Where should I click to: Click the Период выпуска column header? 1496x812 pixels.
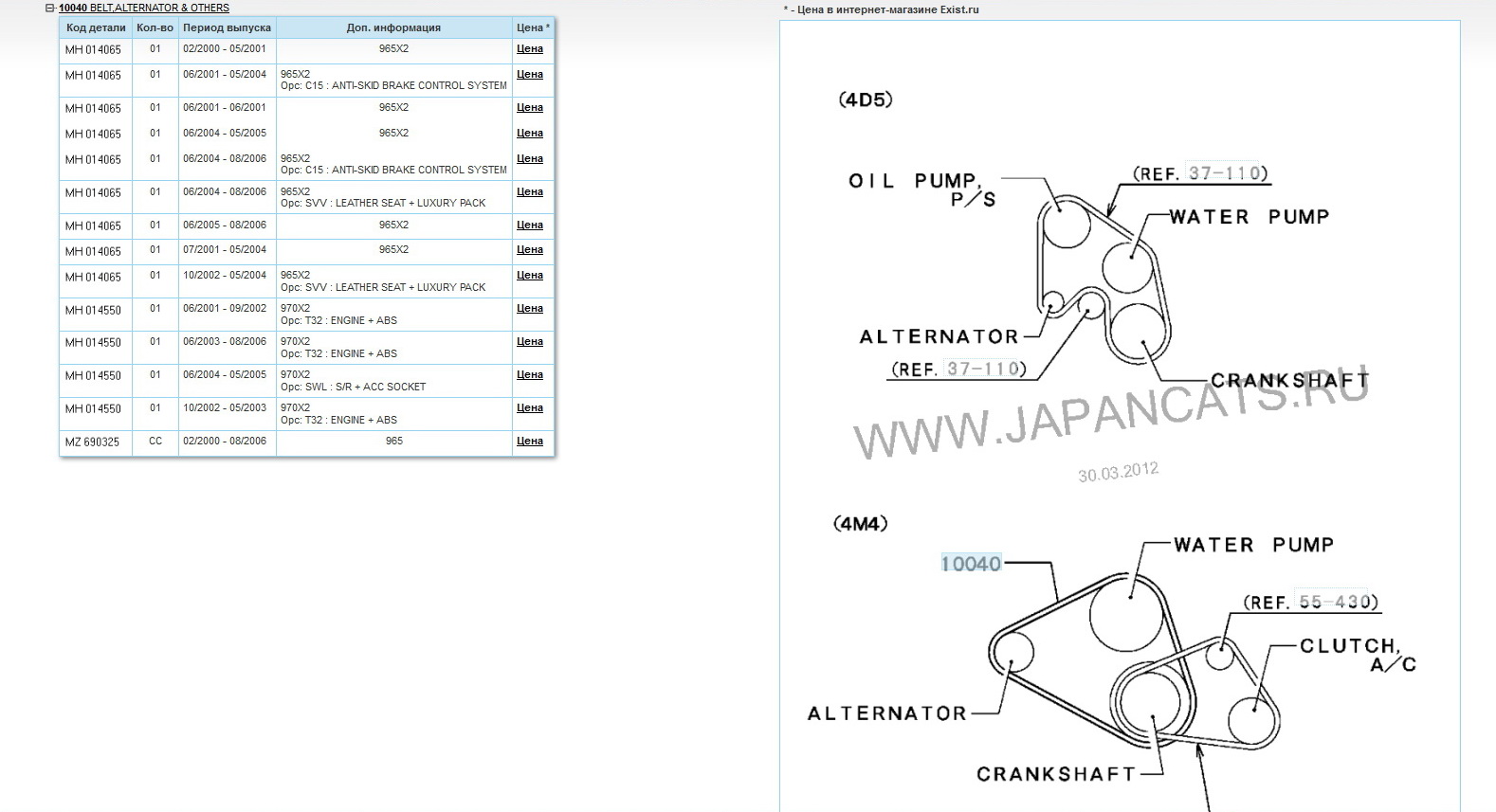click(227, 27)
